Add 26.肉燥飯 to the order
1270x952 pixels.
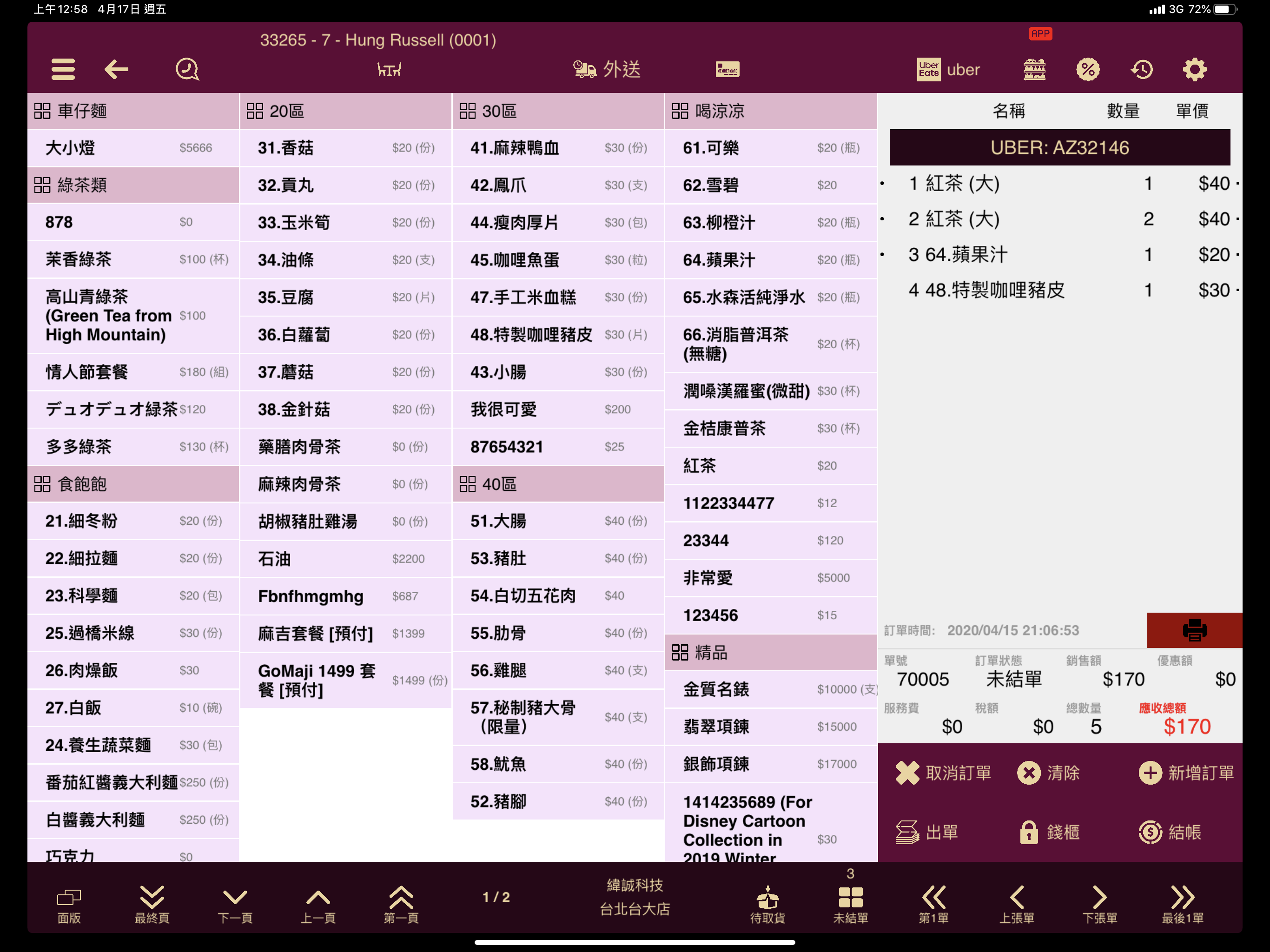[x=133, y=671]
